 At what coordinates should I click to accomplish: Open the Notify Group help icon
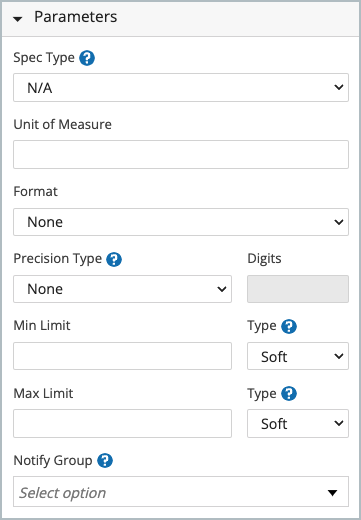click(x=105, y=461)
